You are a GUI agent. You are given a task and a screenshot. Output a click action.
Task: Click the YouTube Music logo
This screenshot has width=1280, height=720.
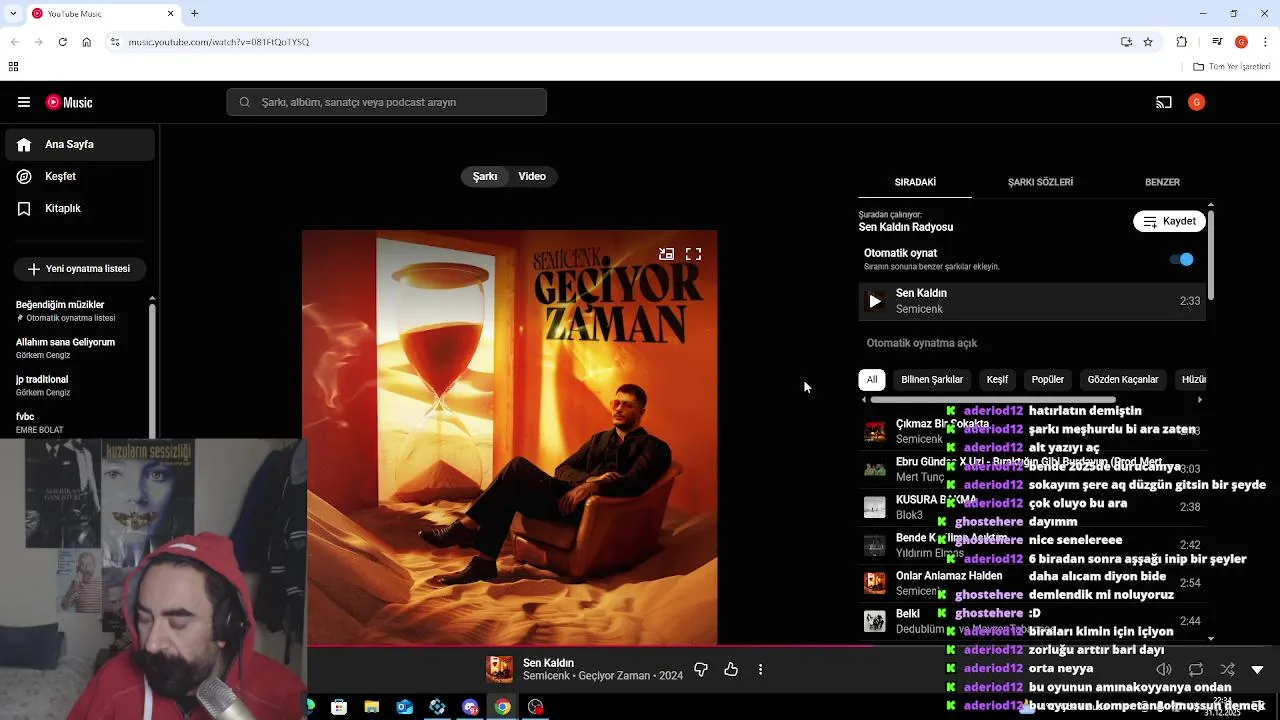point(69,102)
